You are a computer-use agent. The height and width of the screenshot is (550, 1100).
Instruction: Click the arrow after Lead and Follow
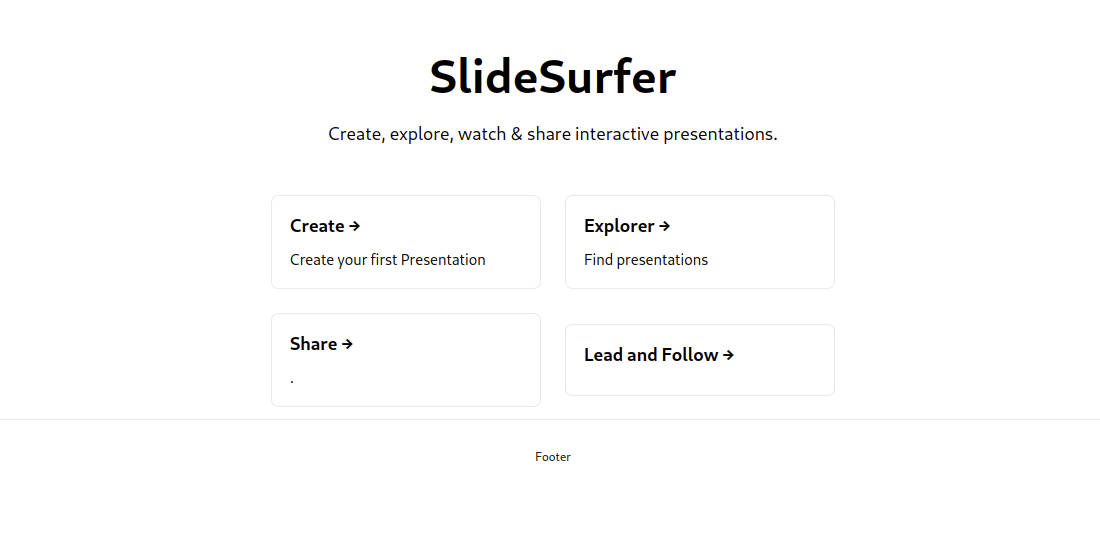click(x=728, y=355)
